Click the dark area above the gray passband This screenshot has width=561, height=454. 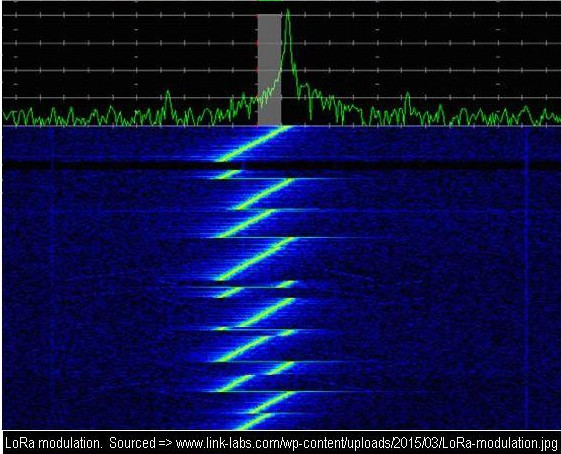coord(269,8)
